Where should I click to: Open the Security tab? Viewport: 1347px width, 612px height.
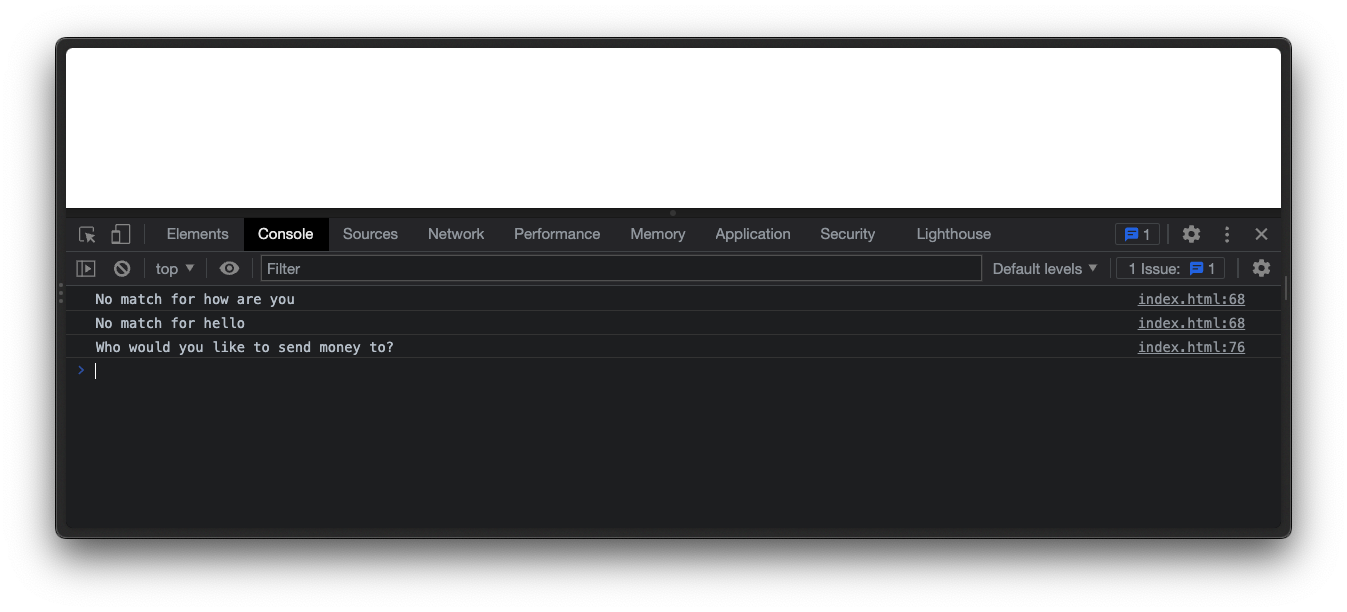pos(847,234)
